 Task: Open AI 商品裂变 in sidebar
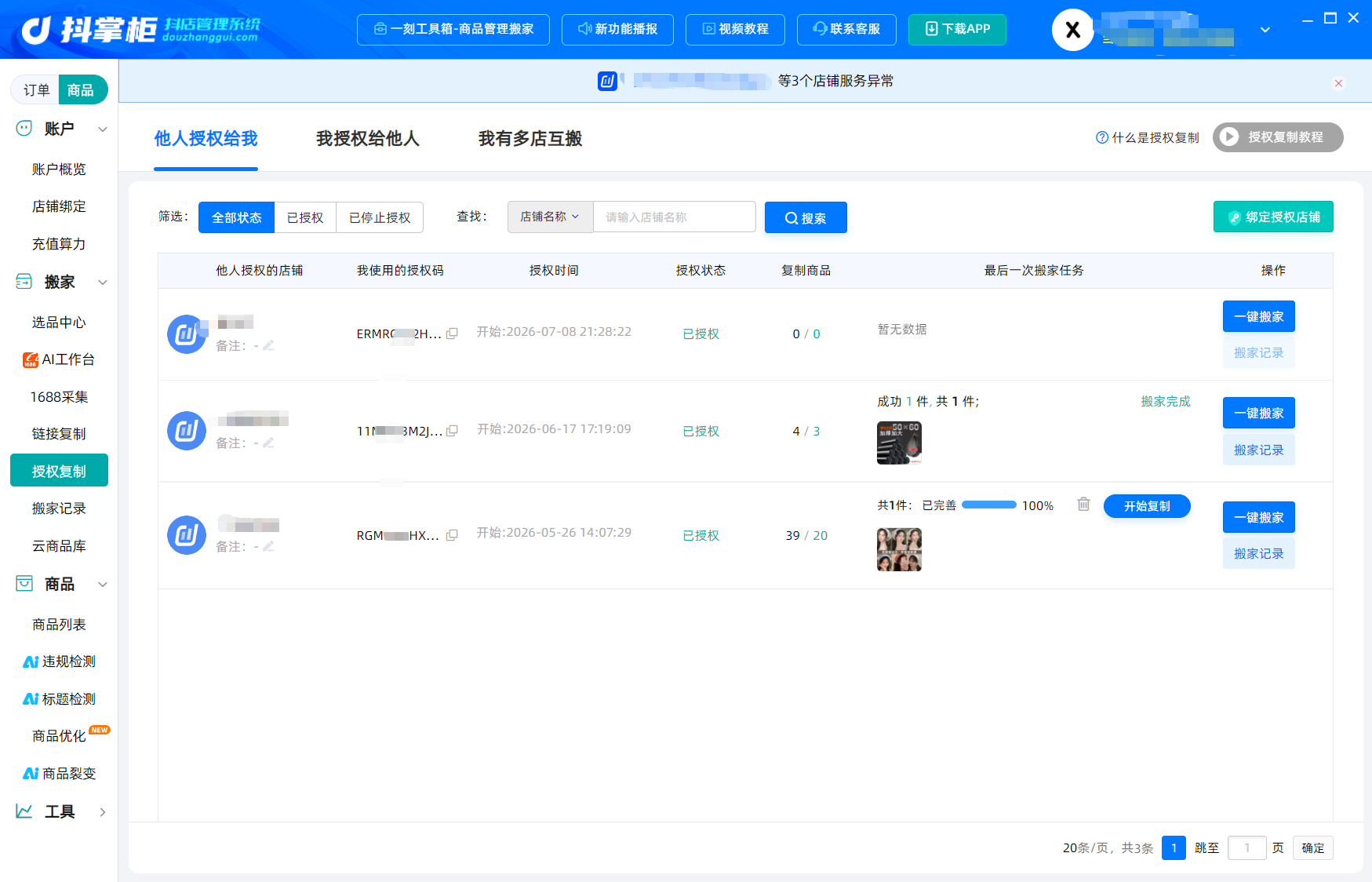[59, 774]
